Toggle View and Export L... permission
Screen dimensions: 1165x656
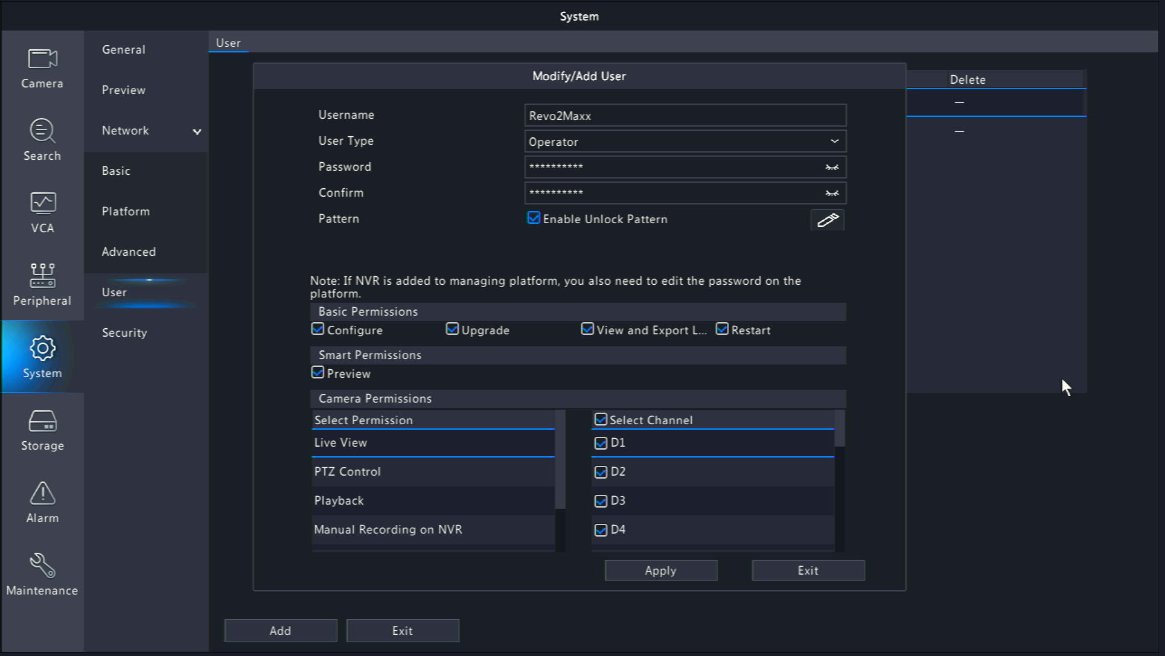(x=588, y=329)
